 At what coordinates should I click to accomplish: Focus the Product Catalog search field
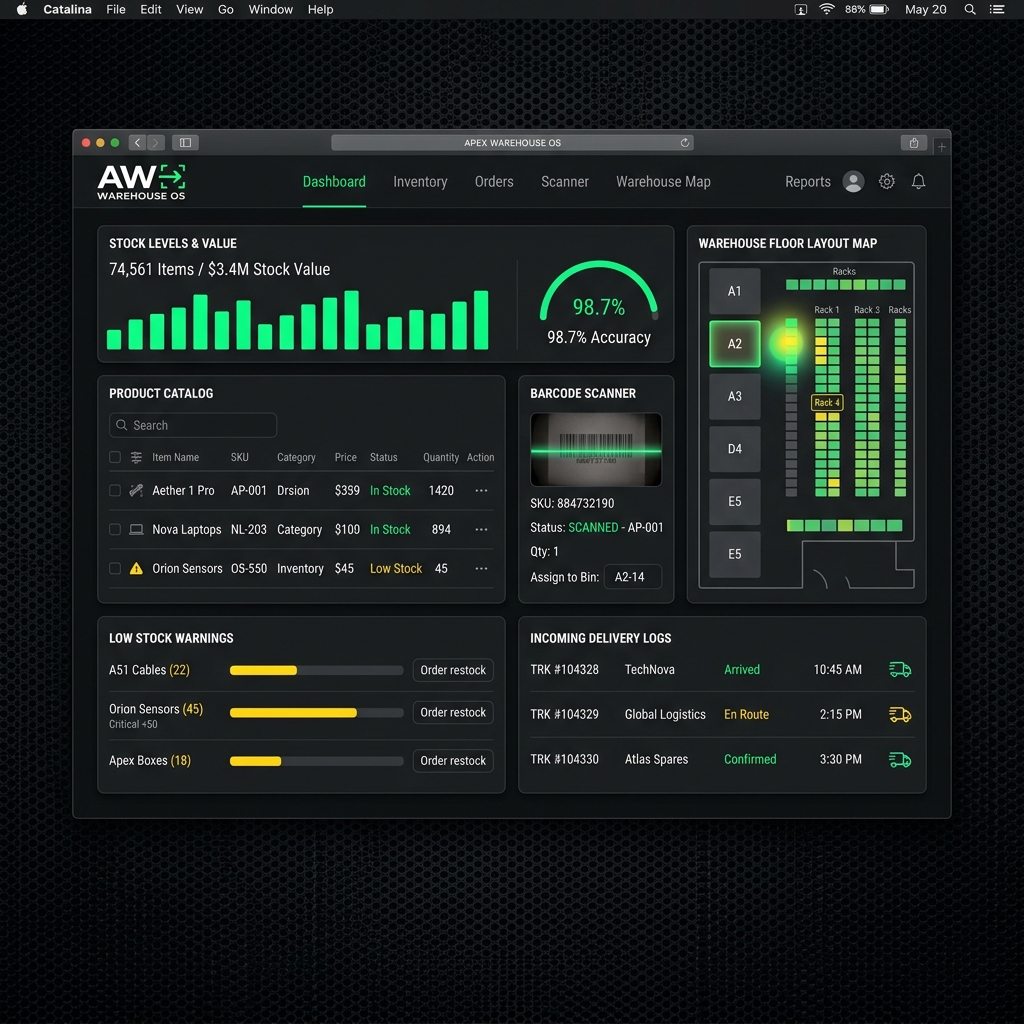click(x=193, y=425)
